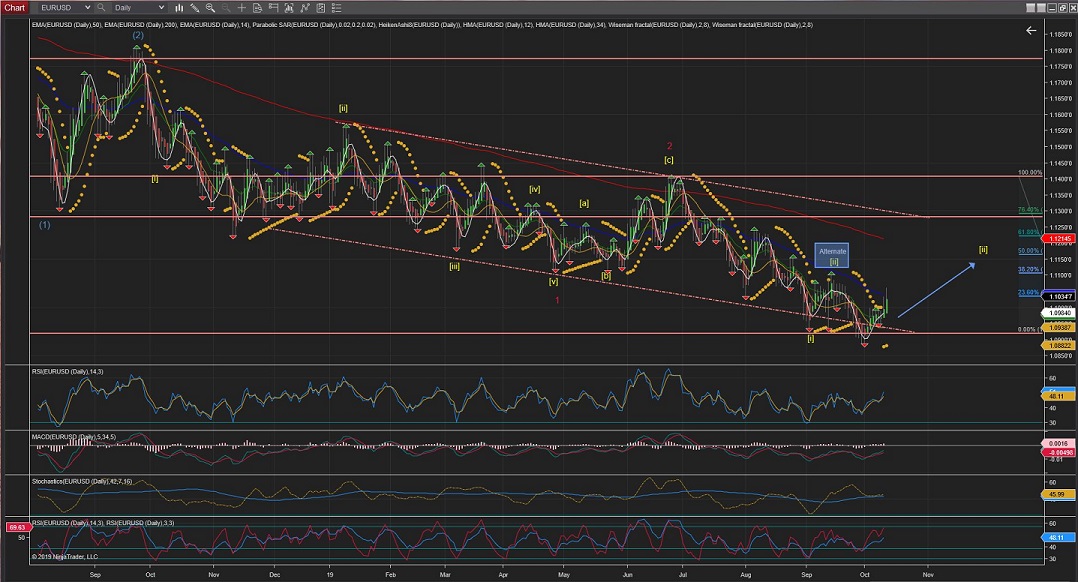Click the orange 45.99 Stochastics value marker
Viewport: 1078px width, 582px height.
click(x=1057, y=495)
